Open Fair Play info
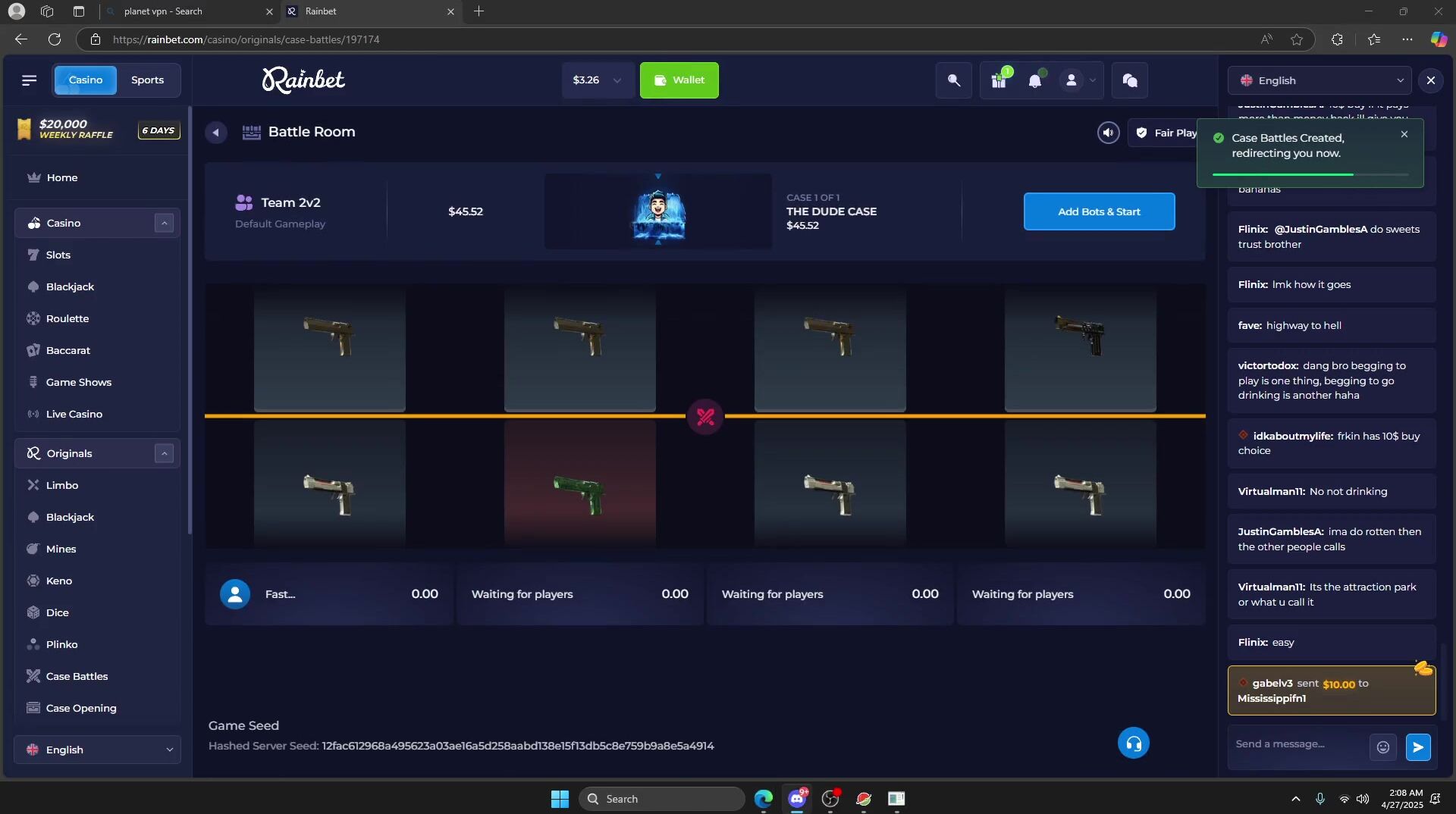The height and width of the screenshot is (814, 1456). coord(1166,133)
